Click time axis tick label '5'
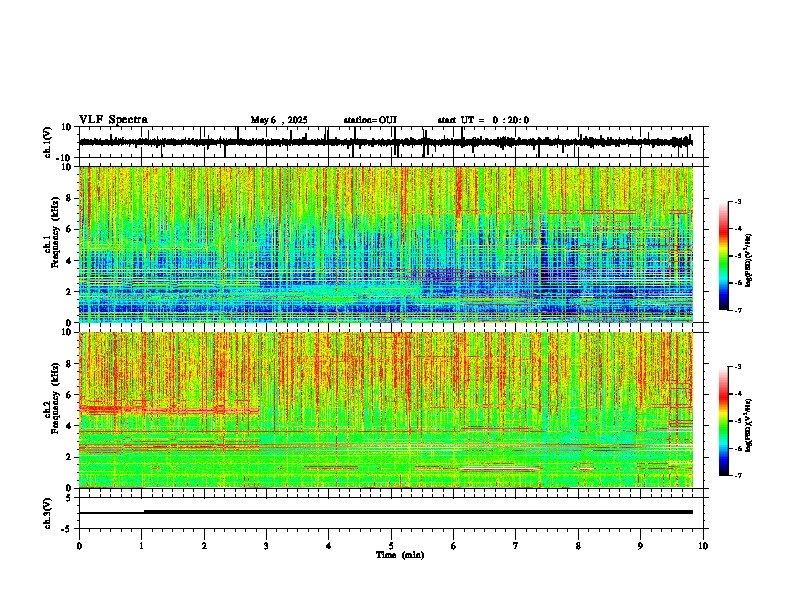Image resolution: width=792 pixels, height=612 pixels. tap(391, 546)
